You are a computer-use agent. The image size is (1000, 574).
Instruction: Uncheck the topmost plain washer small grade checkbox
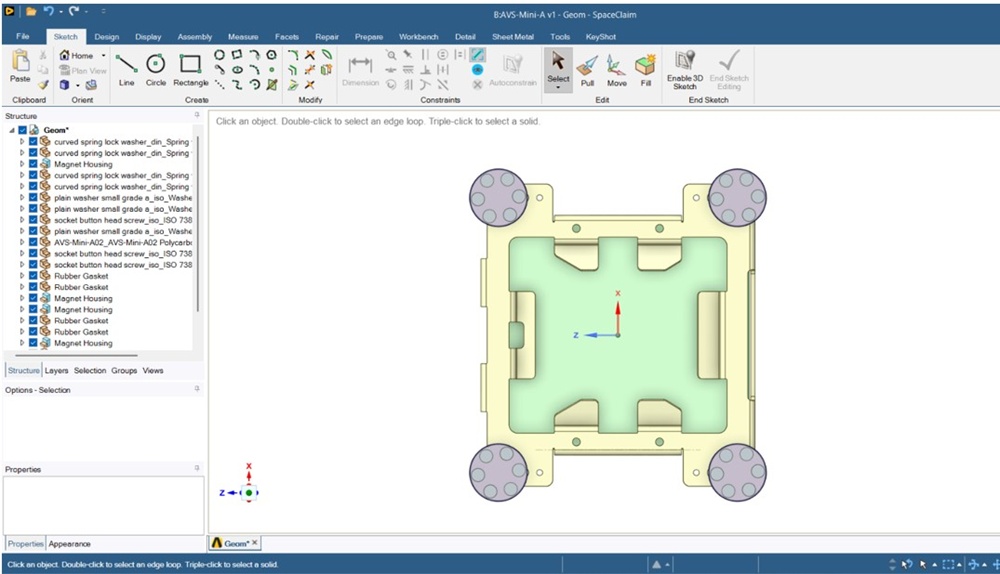point(33,198)
